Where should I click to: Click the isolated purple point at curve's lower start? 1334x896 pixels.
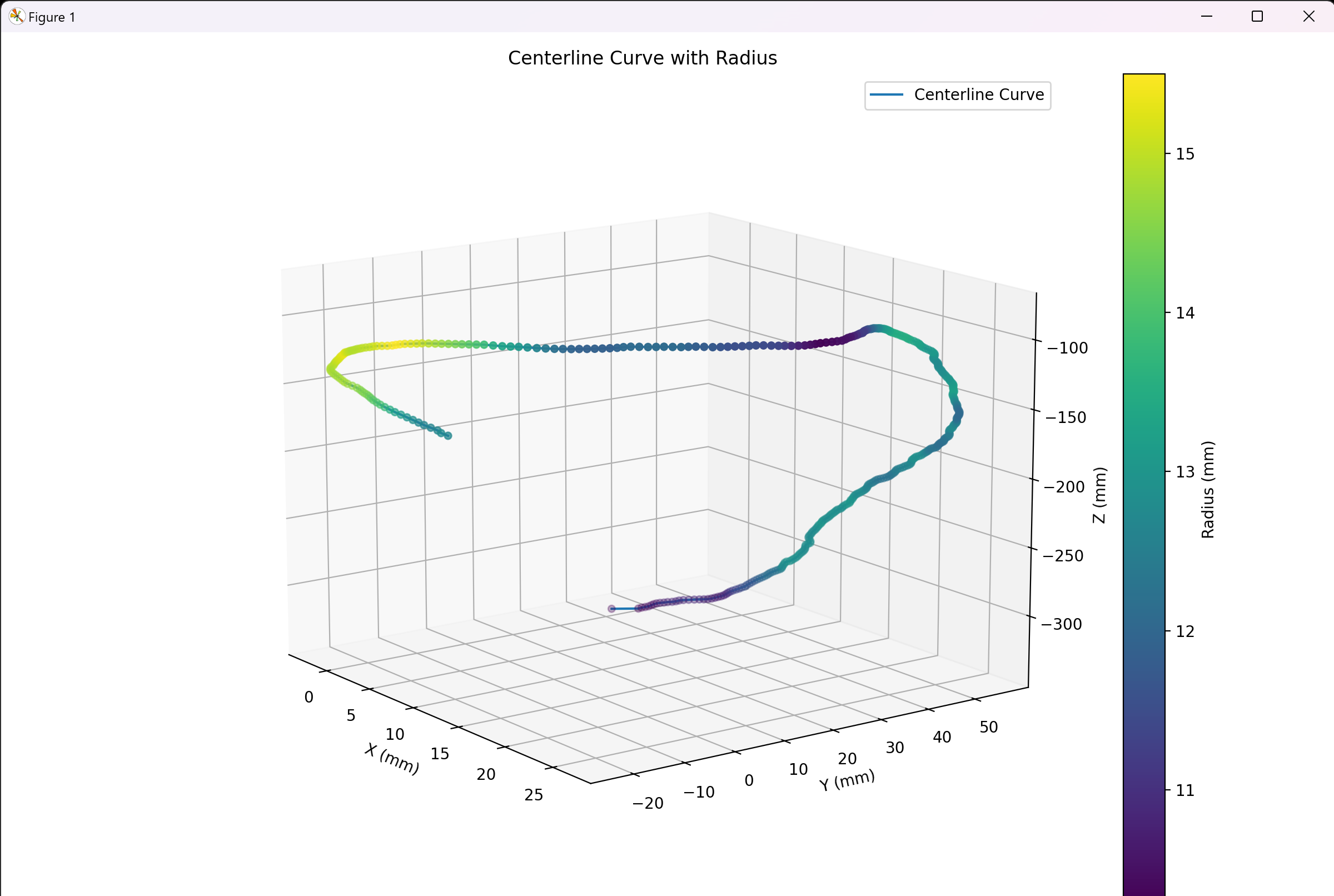pyautogui.click(x=612, y=609)
